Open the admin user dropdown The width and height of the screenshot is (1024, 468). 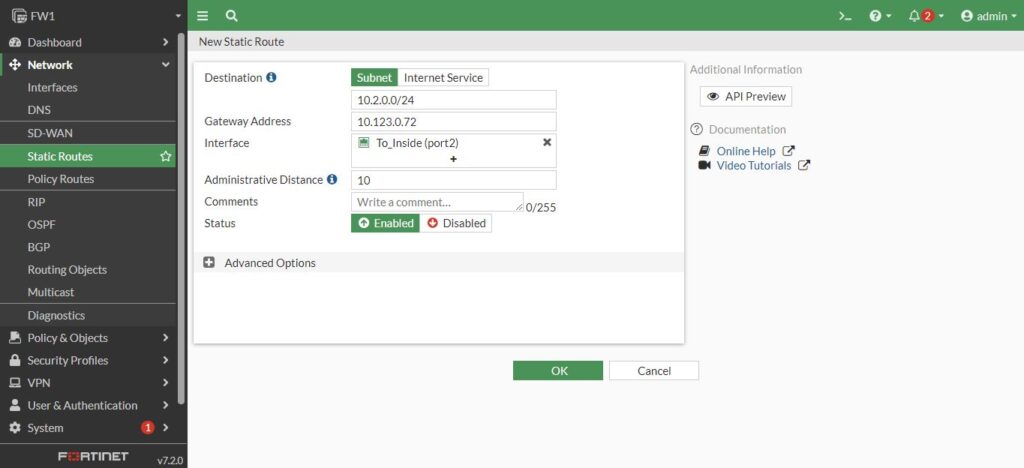[988, 16]
